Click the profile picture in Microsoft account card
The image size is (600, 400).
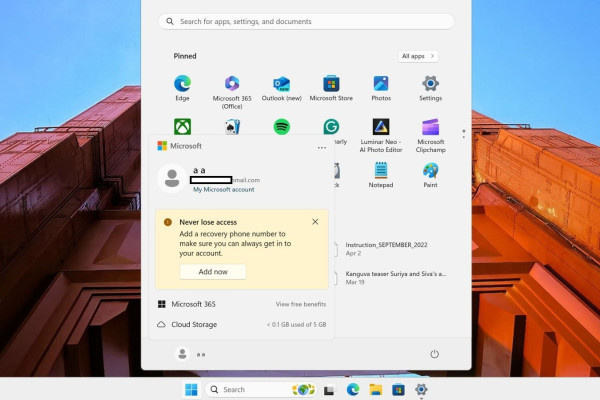click(172, 178)
